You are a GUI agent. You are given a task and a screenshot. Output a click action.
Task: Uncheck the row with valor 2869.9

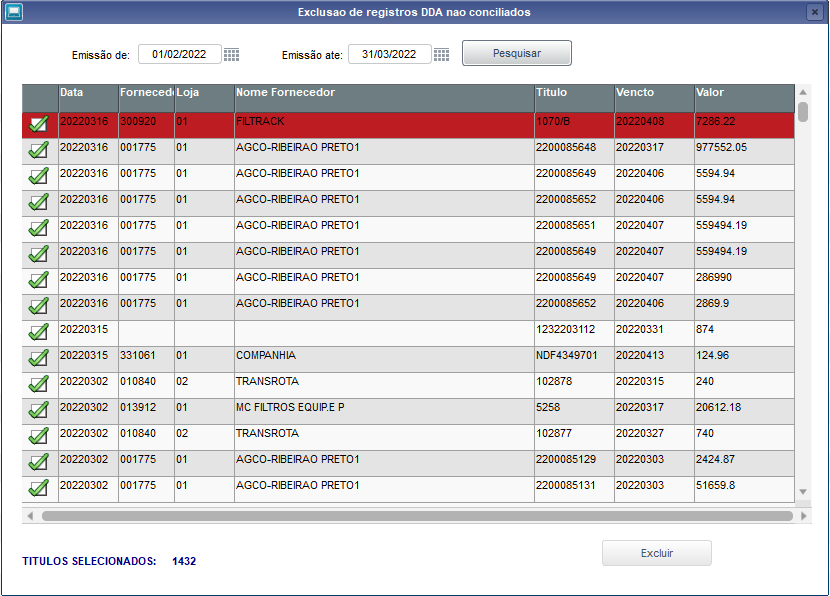(39, 307)
